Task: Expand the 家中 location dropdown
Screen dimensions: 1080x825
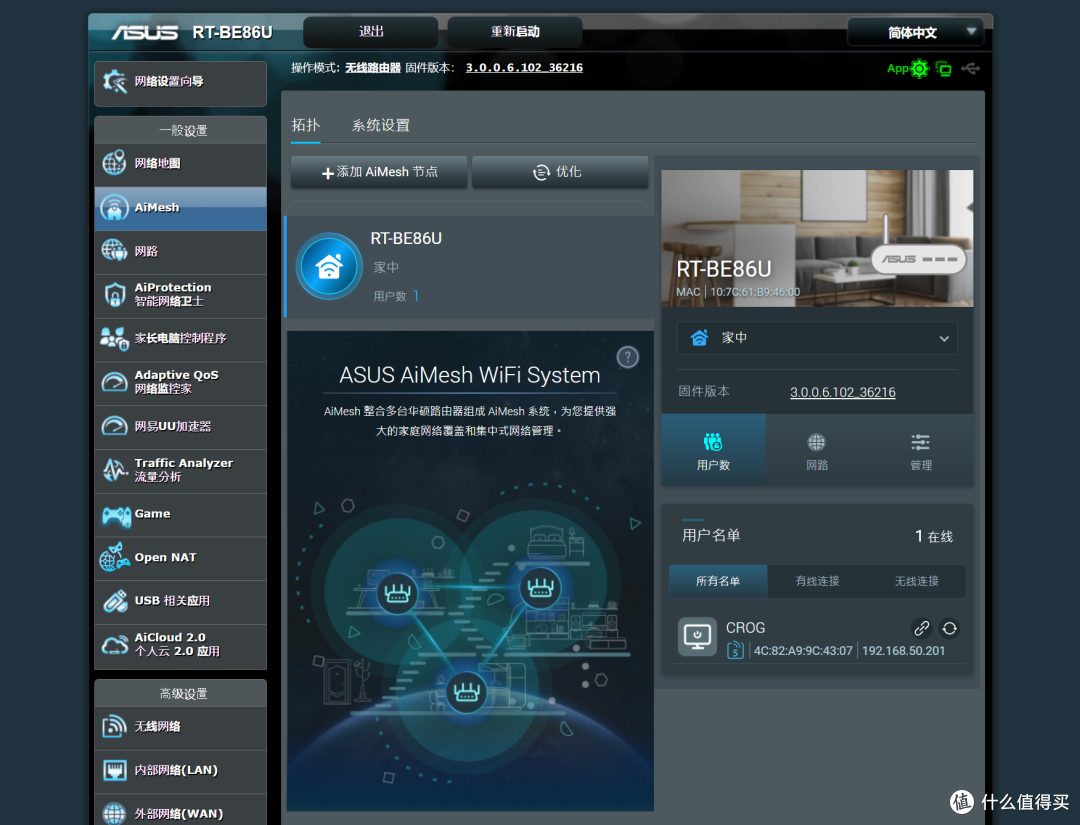Action: (x=817, y=338)
